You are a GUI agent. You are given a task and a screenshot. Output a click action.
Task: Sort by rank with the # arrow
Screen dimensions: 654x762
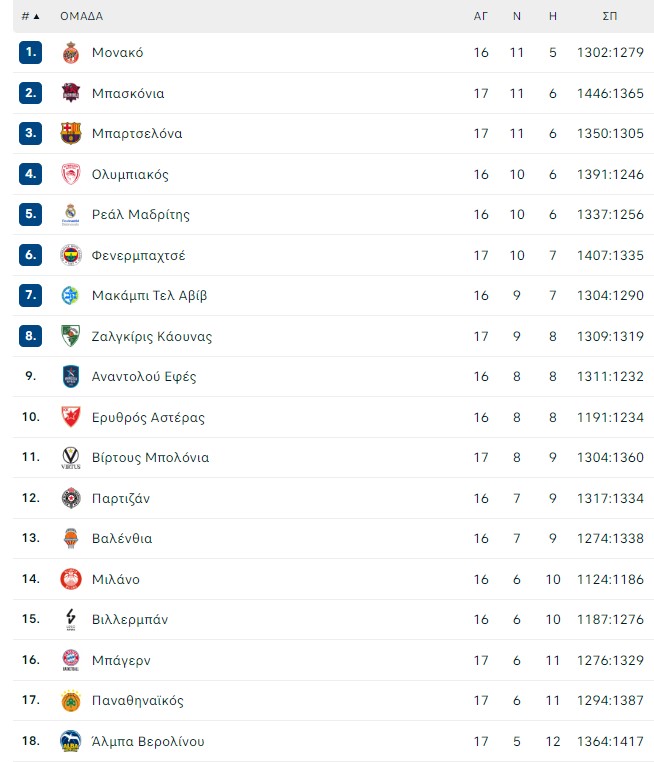pos(31,16)
